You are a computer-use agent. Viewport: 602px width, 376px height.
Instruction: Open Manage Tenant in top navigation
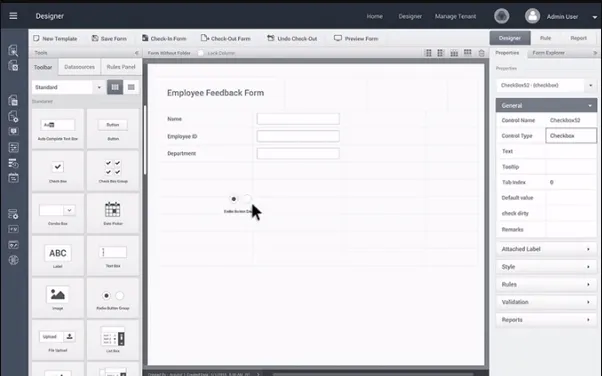(455, 16)
